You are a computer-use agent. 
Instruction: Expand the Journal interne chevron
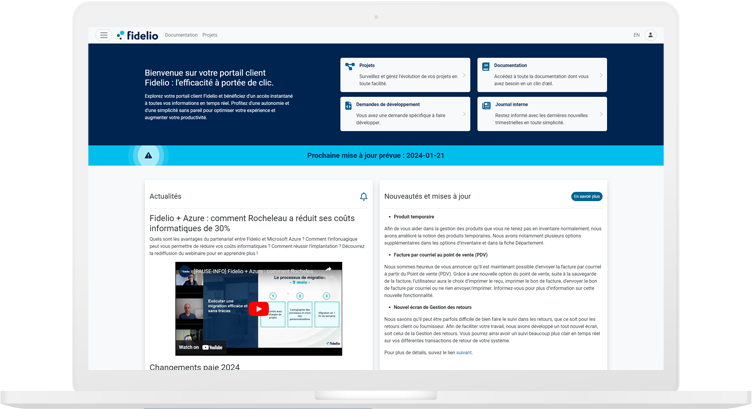pyautogui.click(x=601, y=114)
